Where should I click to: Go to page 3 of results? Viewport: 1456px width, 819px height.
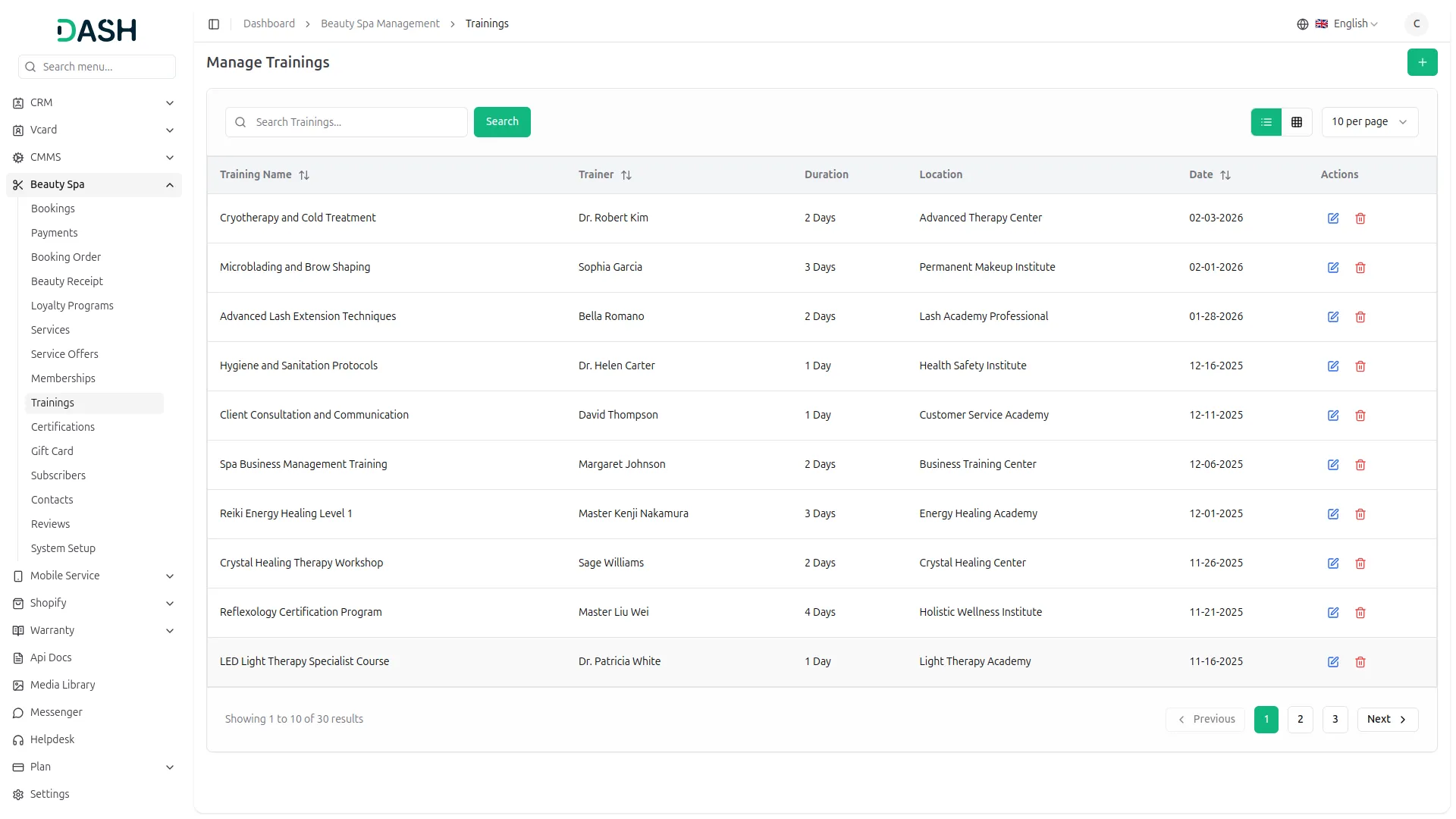click(1334, 720)
